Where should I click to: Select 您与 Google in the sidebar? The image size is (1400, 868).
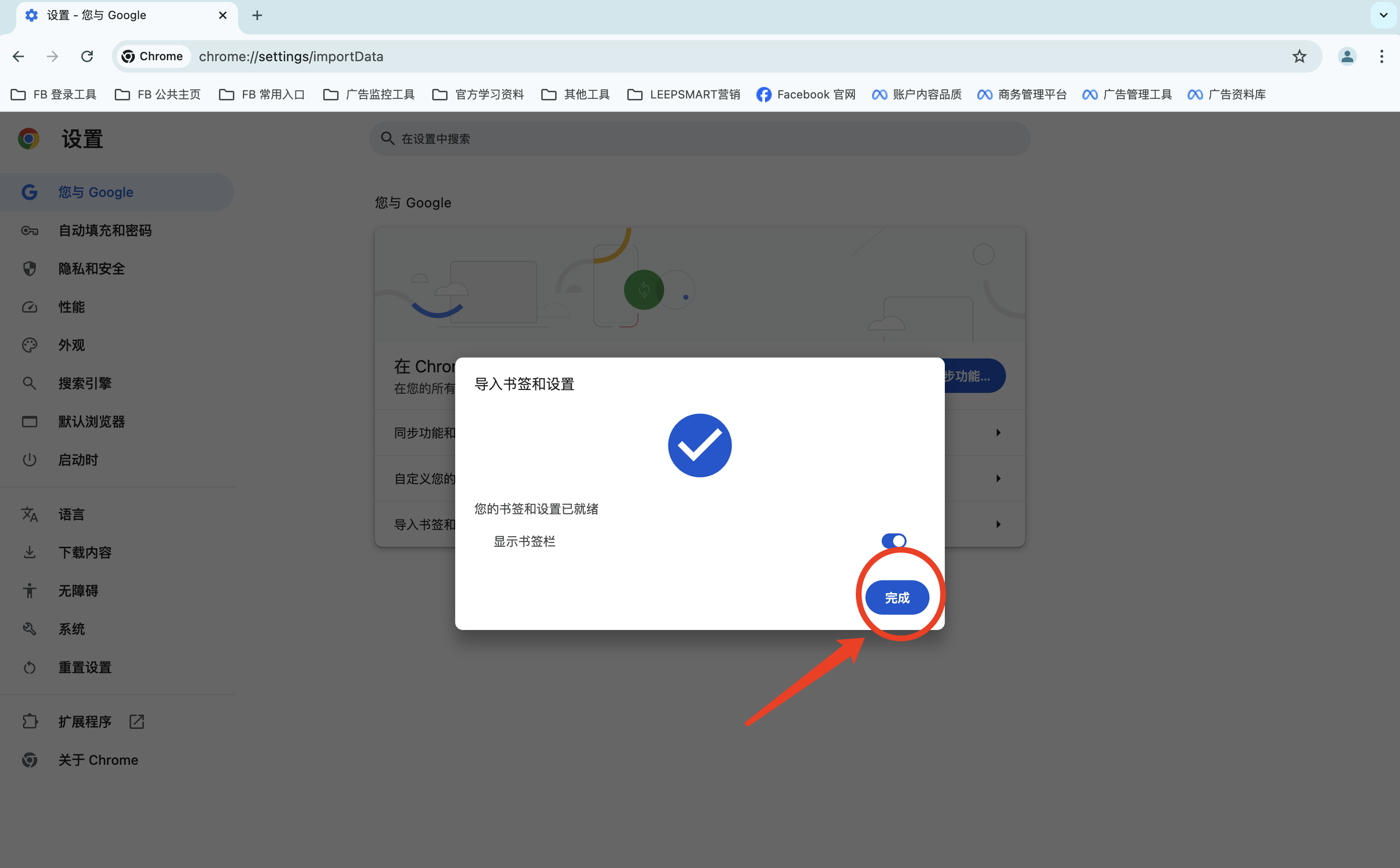pyautogui.click(x=117, y=192)
